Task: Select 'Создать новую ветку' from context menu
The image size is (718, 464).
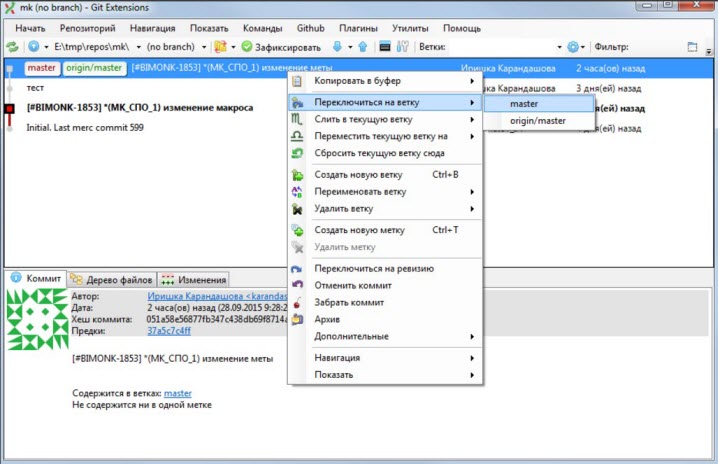Action: [358, 174]
